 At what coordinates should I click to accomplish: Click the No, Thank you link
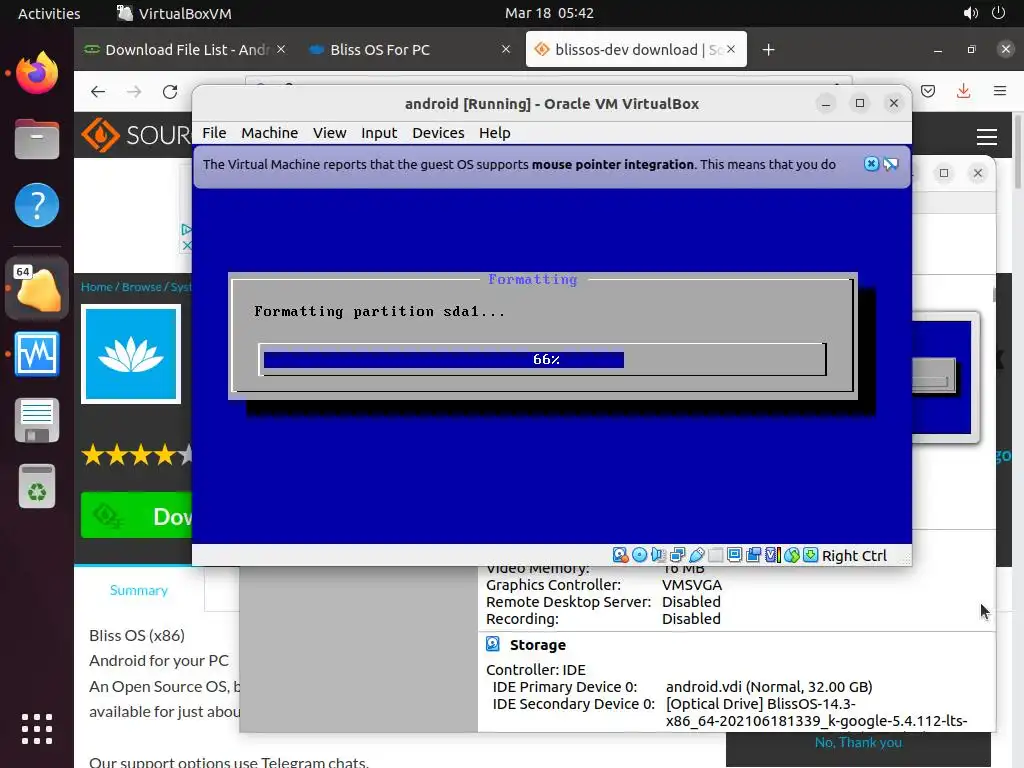point(858,743)
